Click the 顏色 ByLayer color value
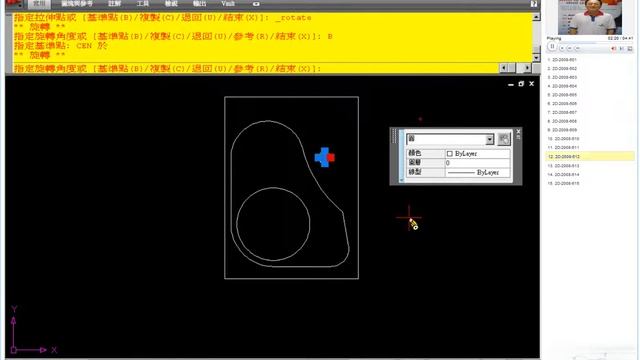640x360 pixels. pyautogui.click(x=478, y=153)
